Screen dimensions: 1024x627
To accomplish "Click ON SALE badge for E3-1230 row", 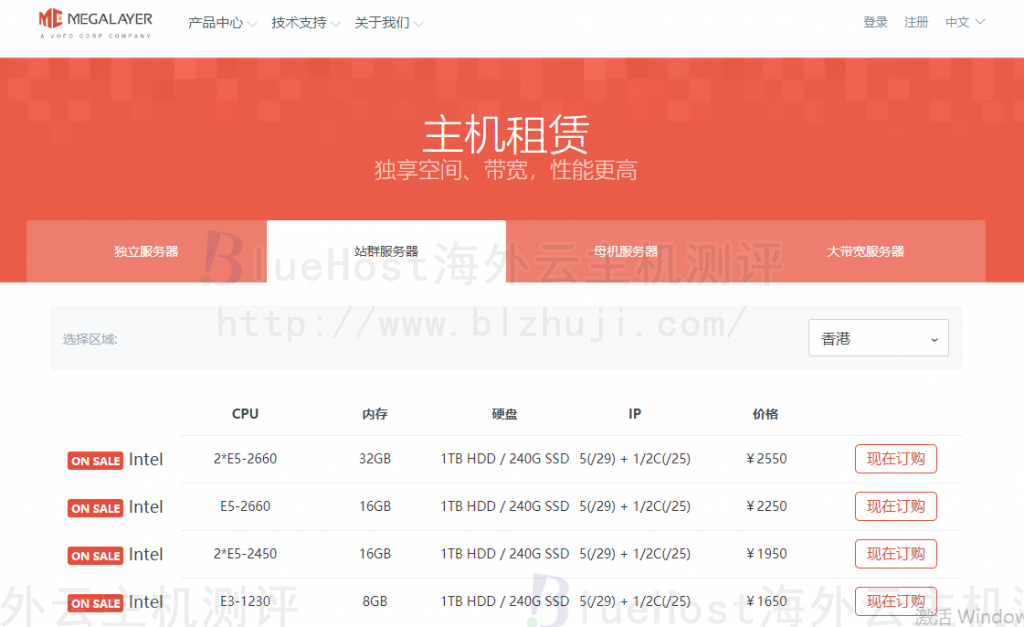I will pos(95,603).
